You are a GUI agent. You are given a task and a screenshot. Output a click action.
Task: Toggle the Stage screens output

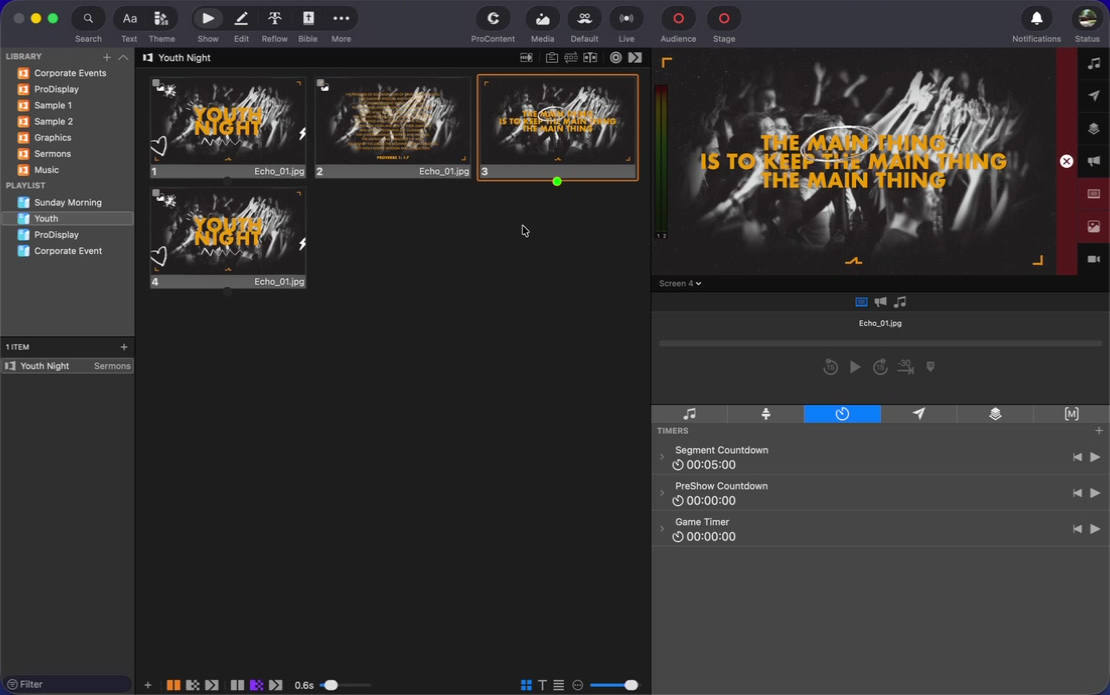pos(723,18)
